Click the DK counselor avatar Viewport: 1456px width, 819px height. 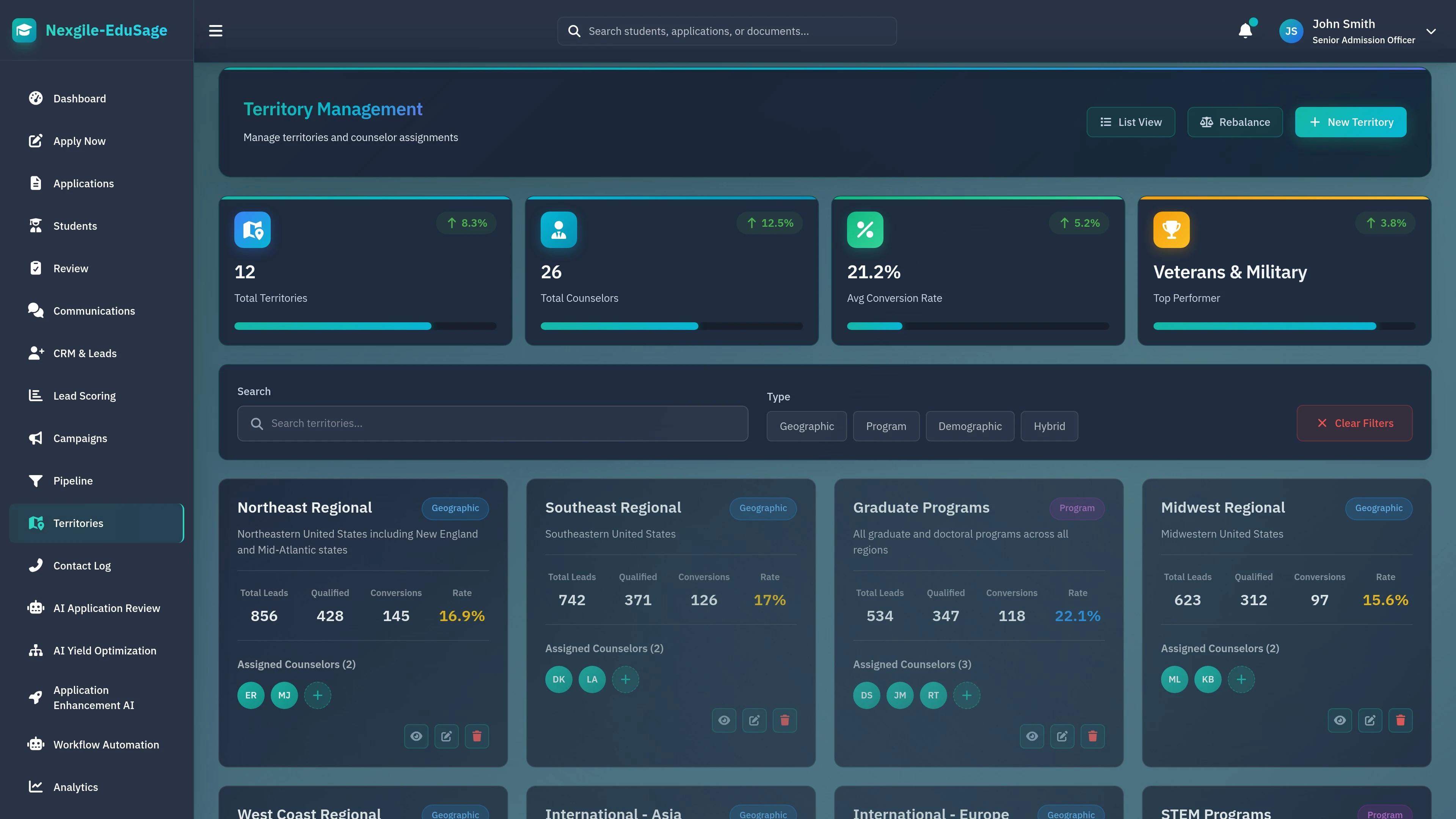[x=559, y=679]
